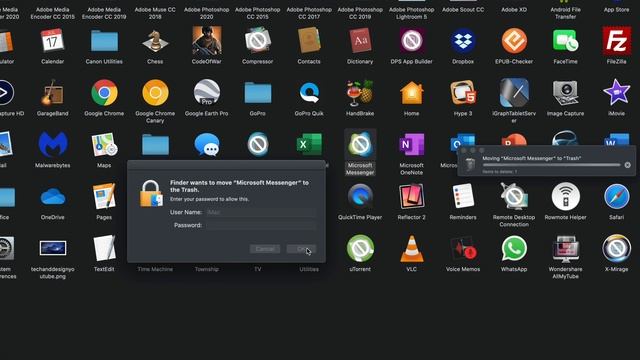The image size is (640, 360).
Task: Select the DPS App Builder icon
Action: (411, 41)
